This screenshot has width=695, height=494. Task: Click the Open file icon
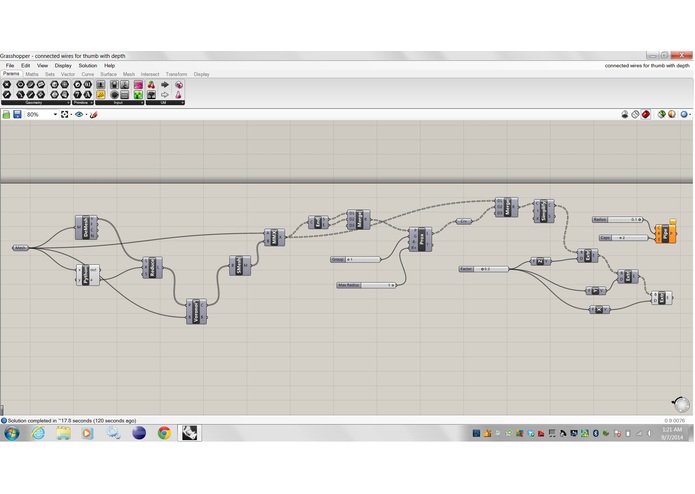(6, 115)
